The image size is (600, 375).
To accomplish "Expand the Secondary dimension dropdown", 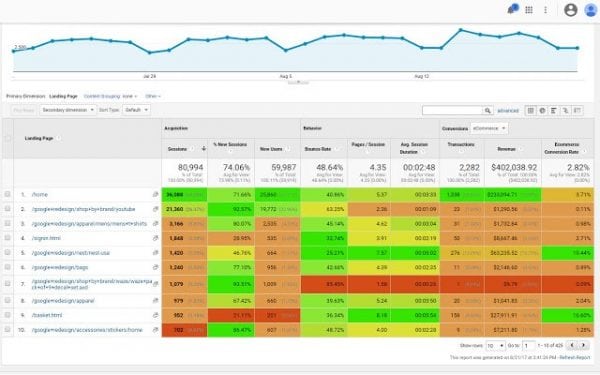I will coord(68,110).
